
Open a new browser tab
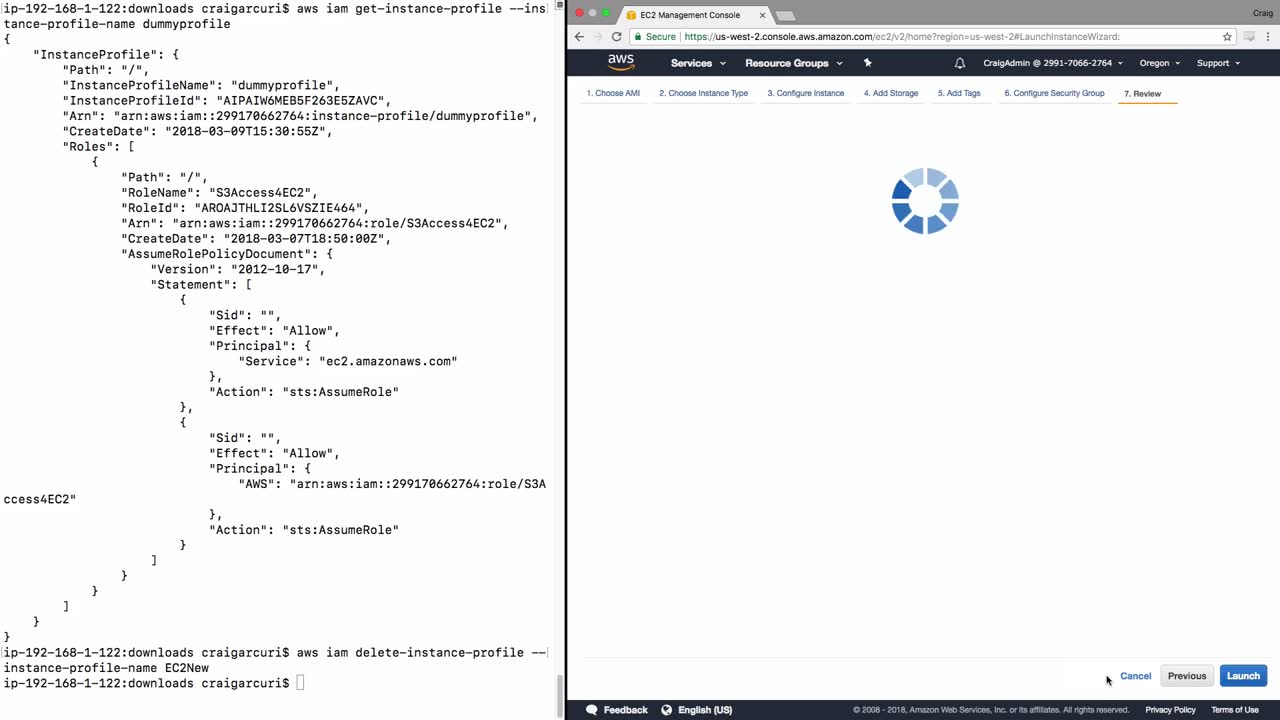[x=785, y=15]
